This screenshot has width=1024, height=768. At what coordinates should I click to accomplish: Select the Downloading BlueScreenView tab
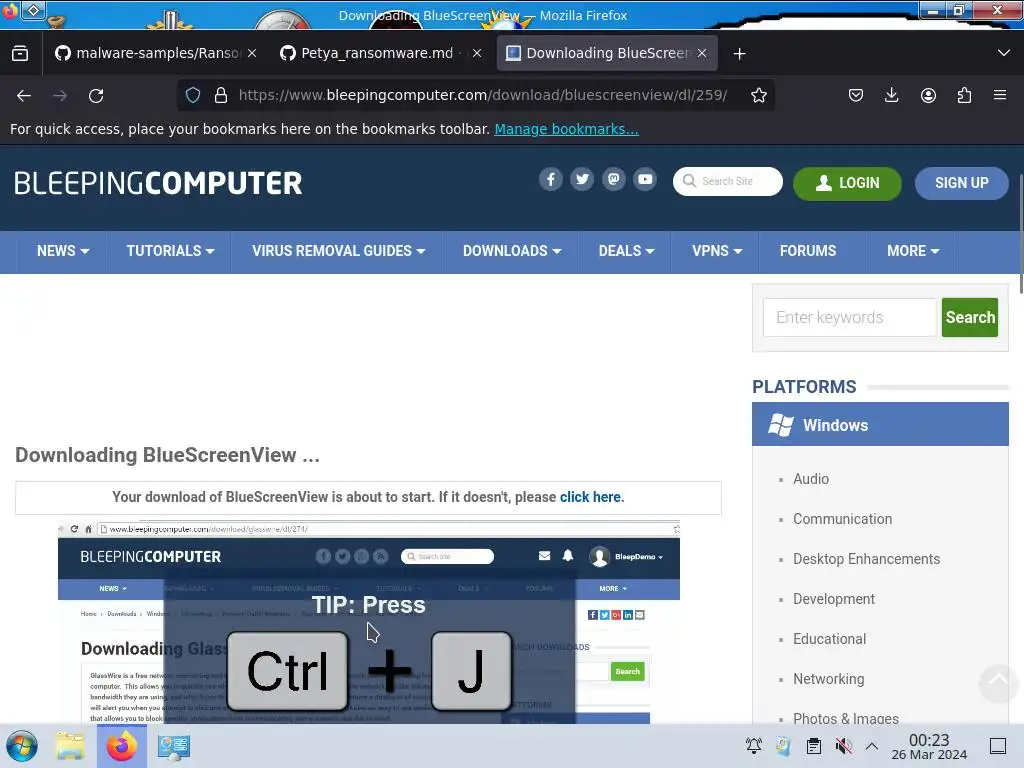(600, 53)
